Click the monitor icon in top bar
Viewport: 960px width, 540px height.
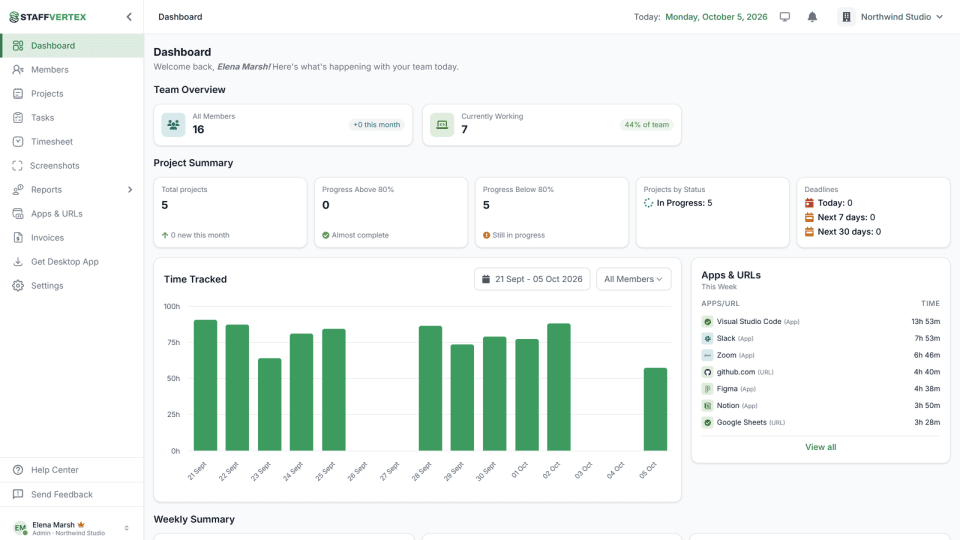[785, 17]
